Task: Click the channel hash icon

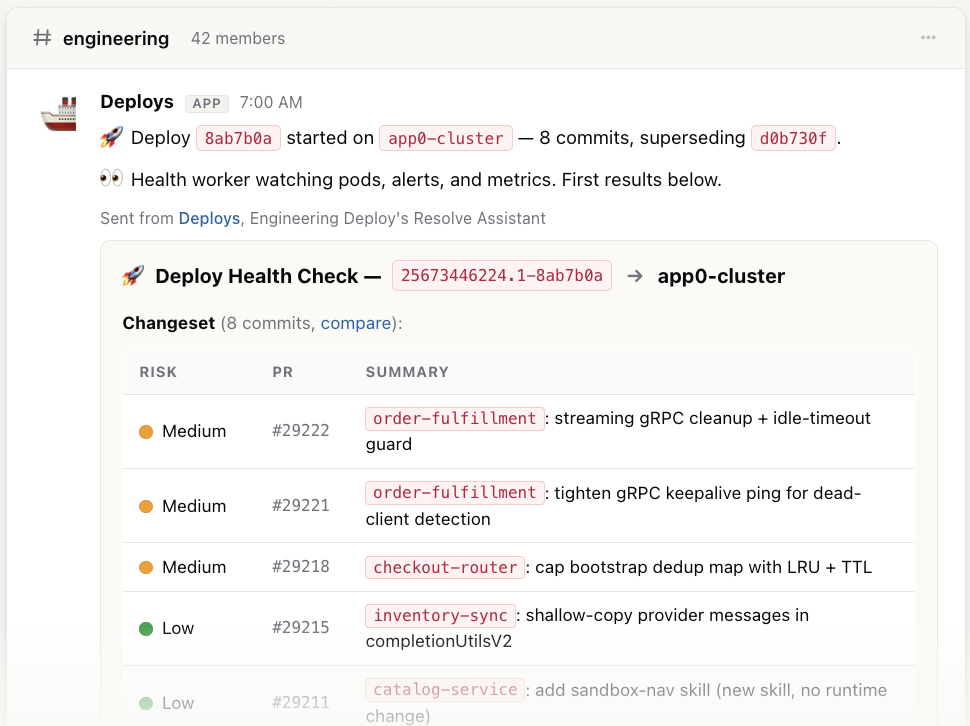Action: [x=42, y=38]
